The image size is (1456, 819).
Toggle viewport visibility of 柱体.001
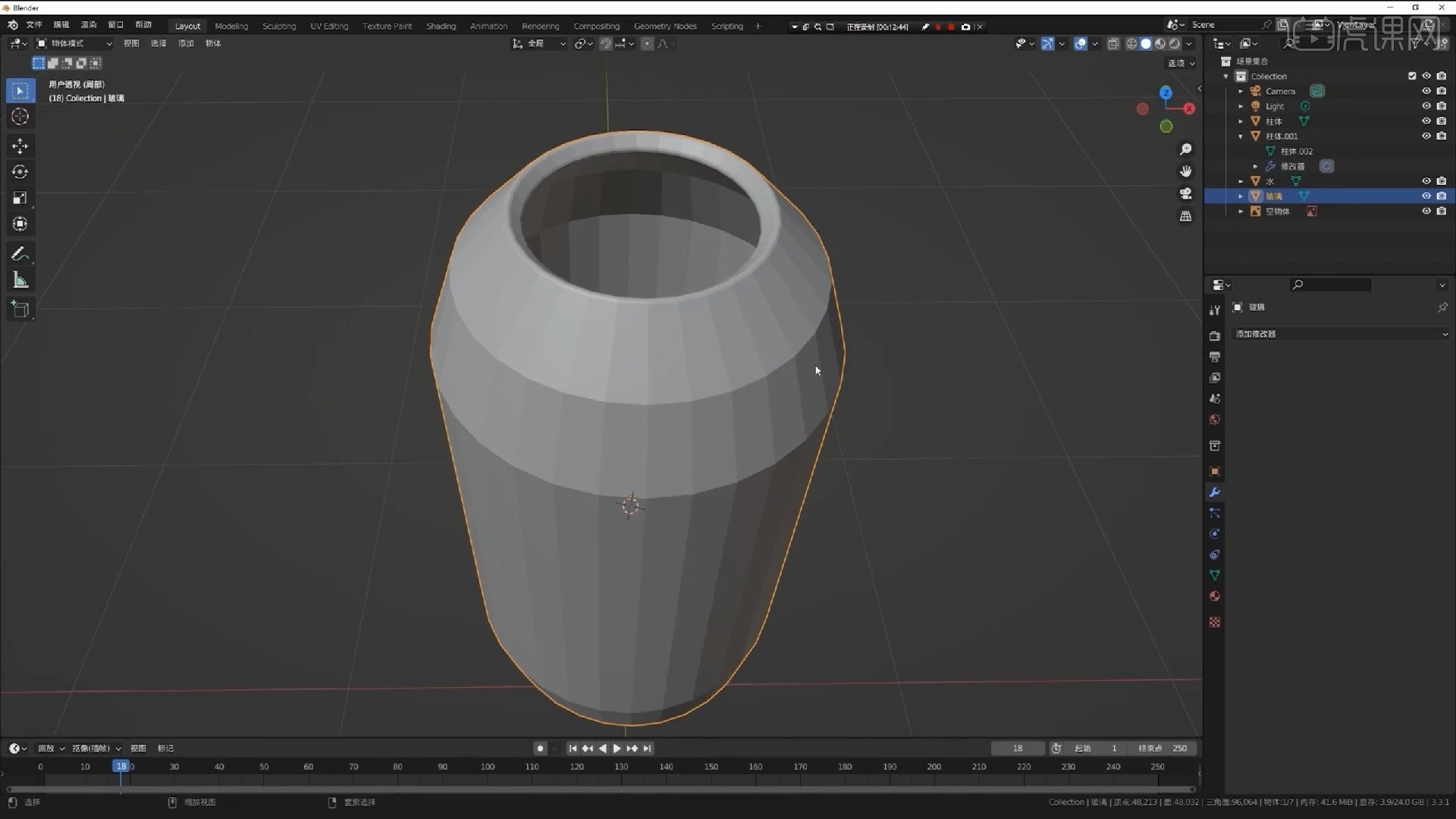1426,136
